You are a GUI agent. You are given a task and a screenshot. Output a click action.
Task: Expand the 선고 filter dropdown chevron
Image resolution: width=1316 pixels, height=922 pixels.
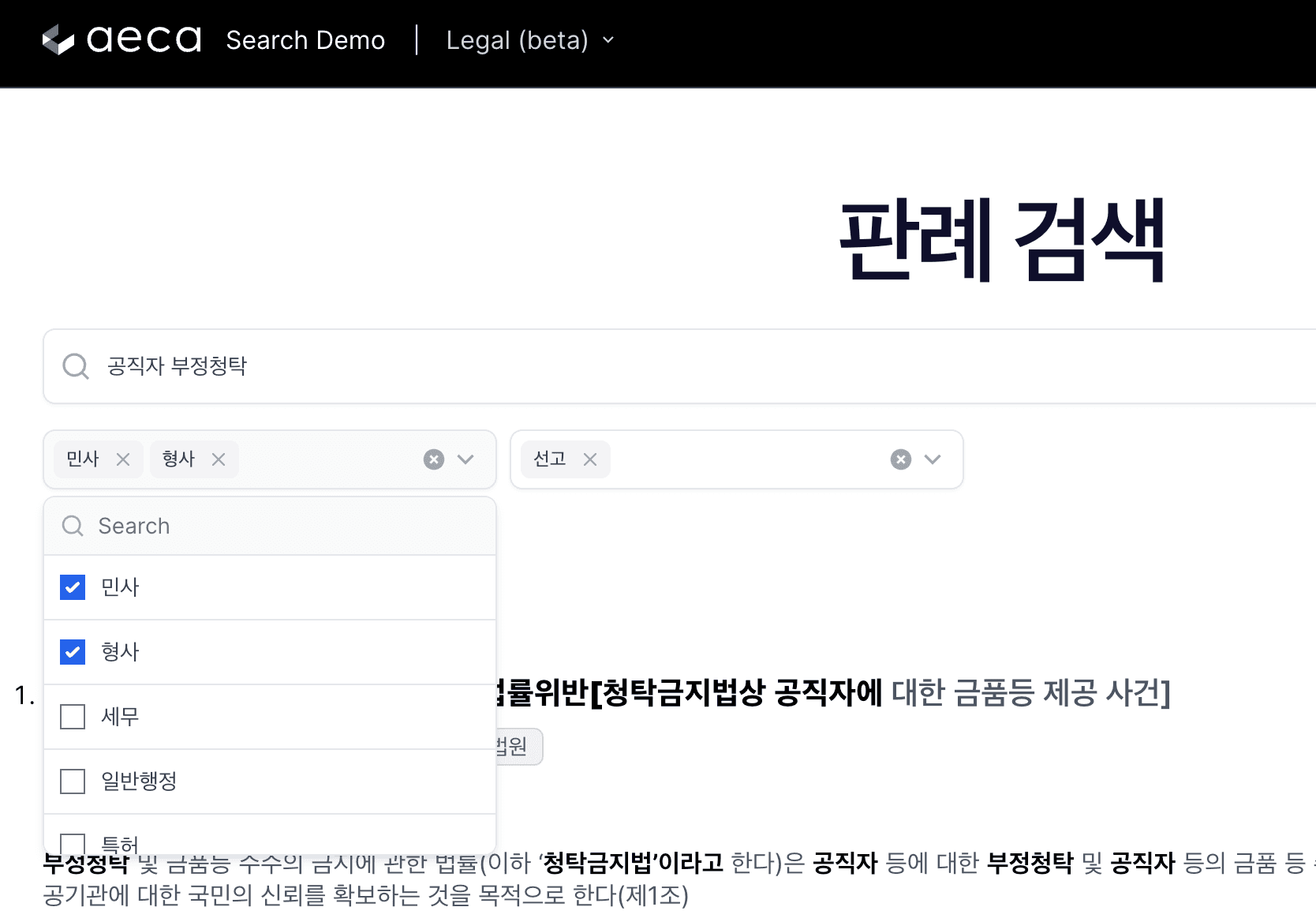pyautogui.click(x=933, y=459)
